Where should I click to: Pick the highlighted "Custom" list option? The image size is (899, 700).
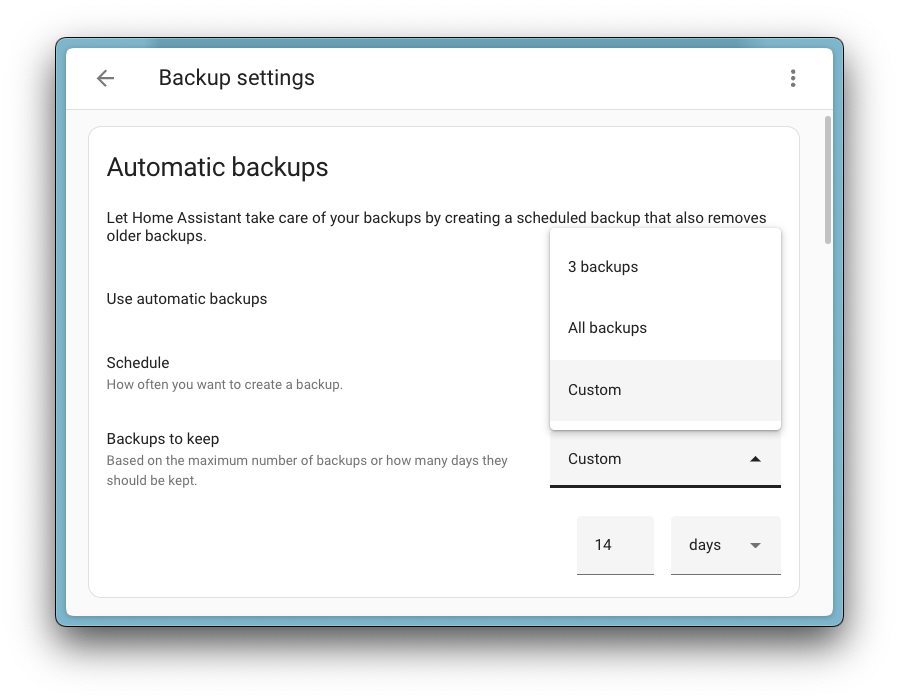point(594,389)
